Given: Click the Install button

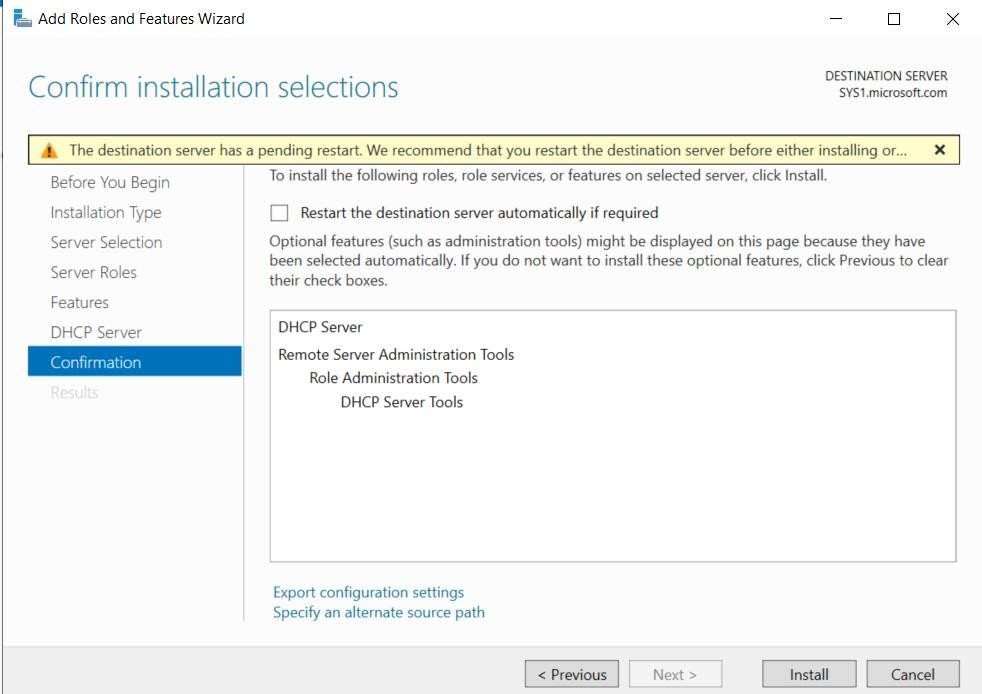Looking at the screenshot, I should [809, 674].
